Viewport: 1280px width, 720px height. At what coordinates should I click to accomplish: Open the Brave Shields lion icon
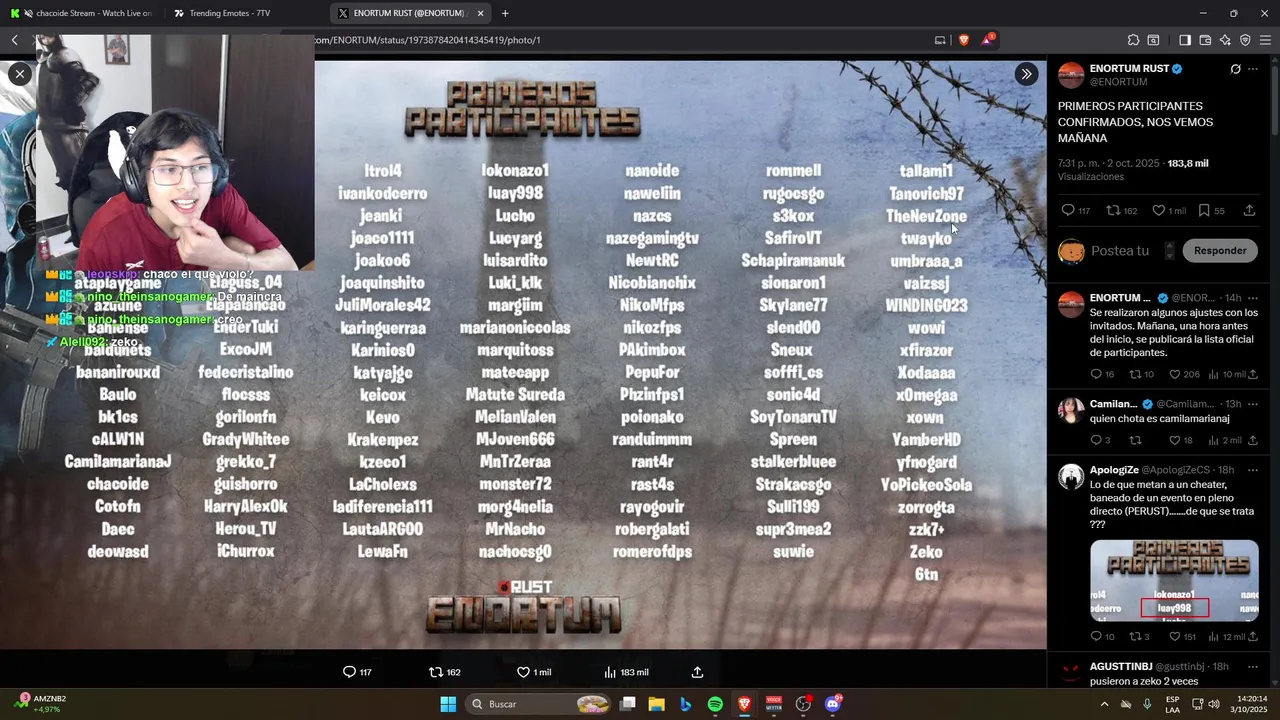(964, 40)
